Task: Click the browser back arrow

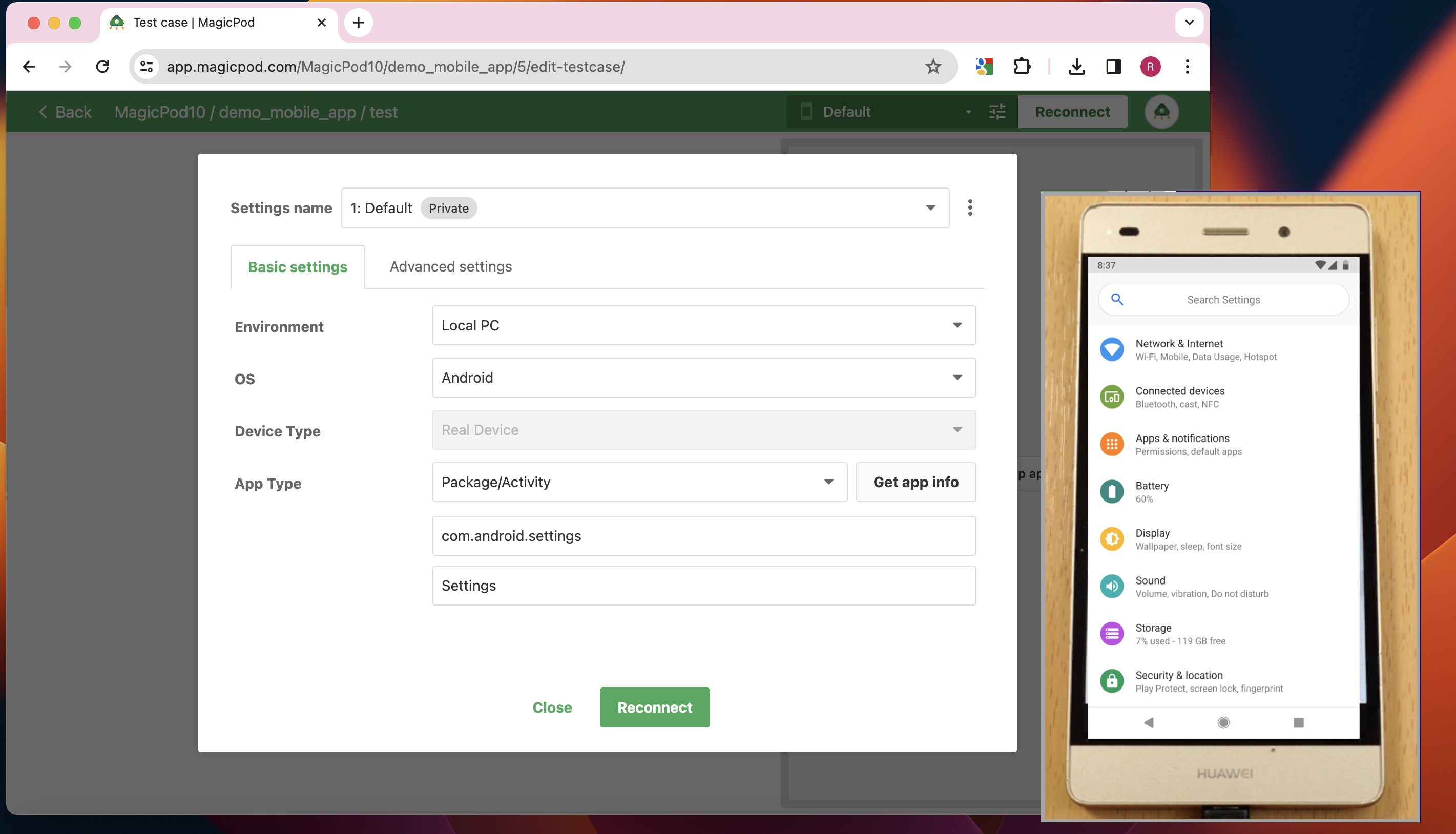Action: (x=29, y=67)
